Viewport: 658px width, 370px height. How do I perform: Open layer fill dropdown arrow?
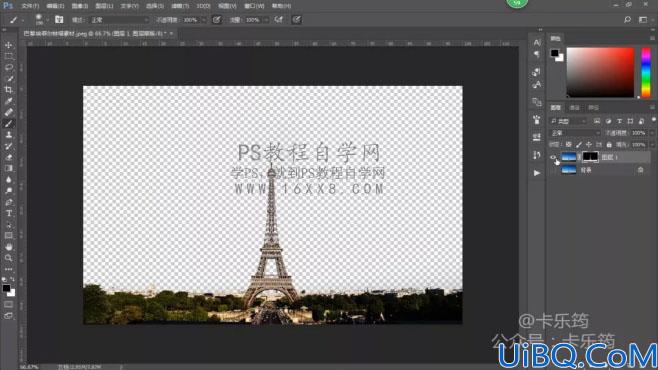(x=652, y=144)
